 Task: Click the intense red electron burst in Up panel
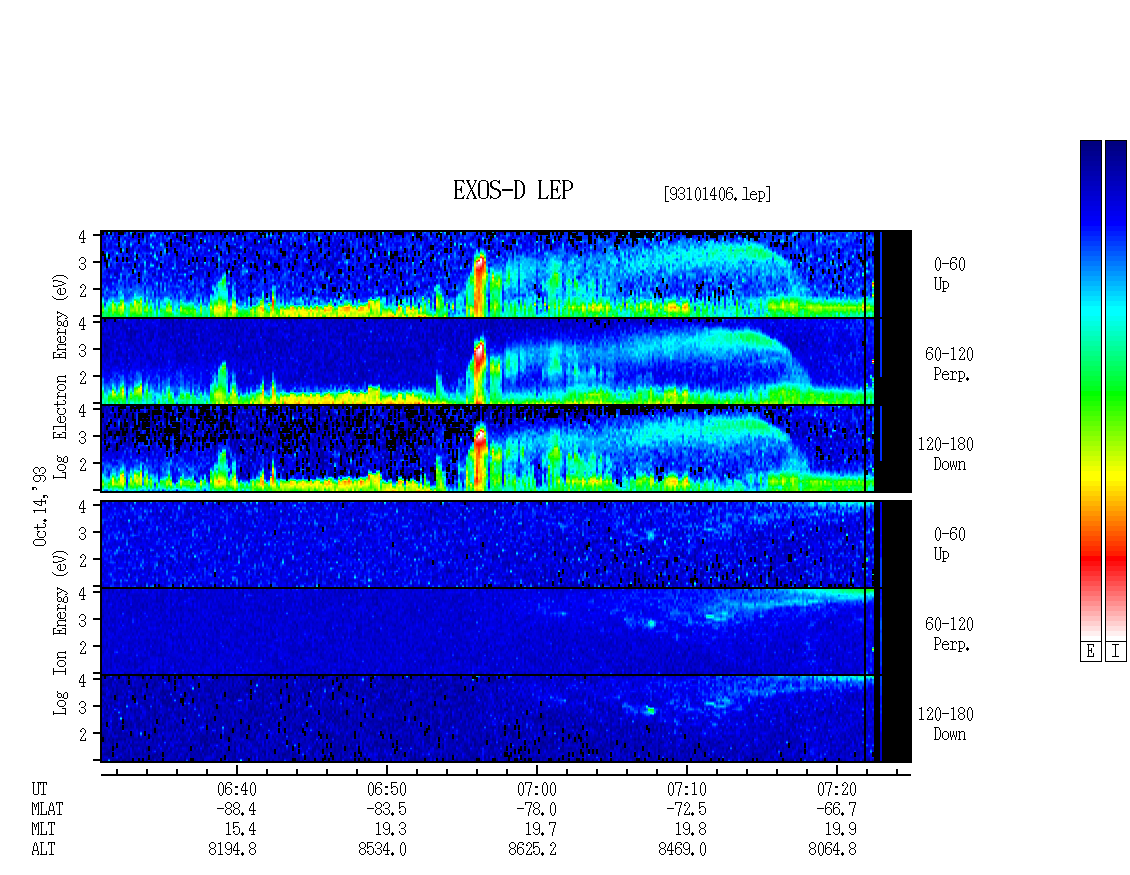click(x=479, y=285)
